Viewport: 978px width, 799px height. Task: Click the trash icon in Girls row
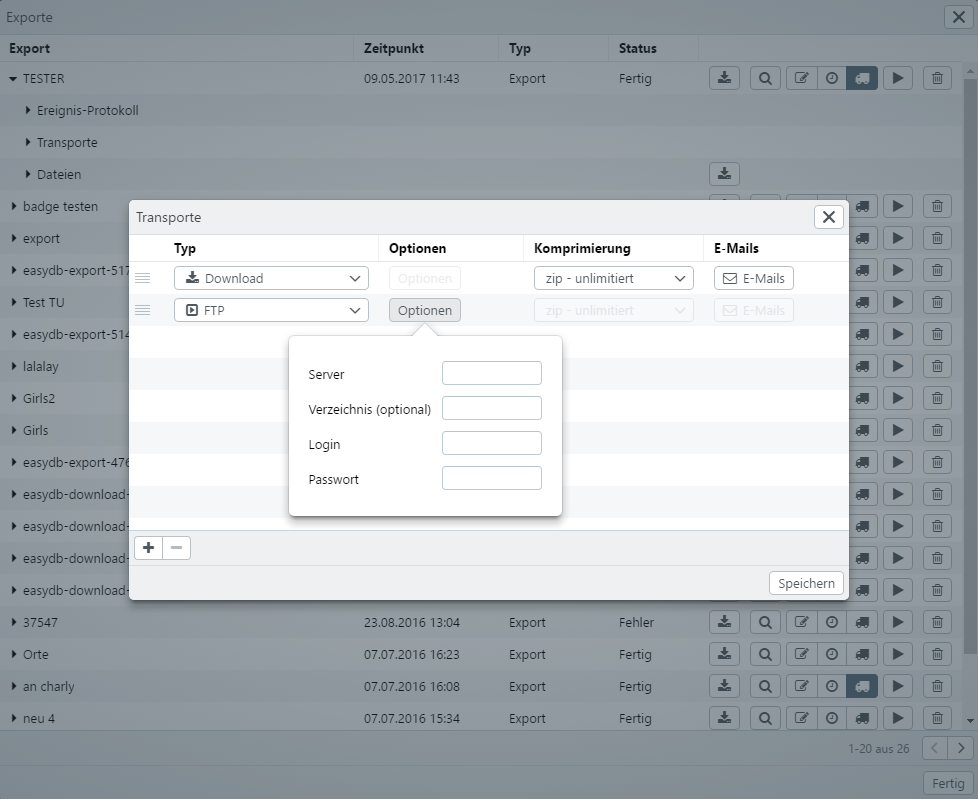(x=937, y=430)
